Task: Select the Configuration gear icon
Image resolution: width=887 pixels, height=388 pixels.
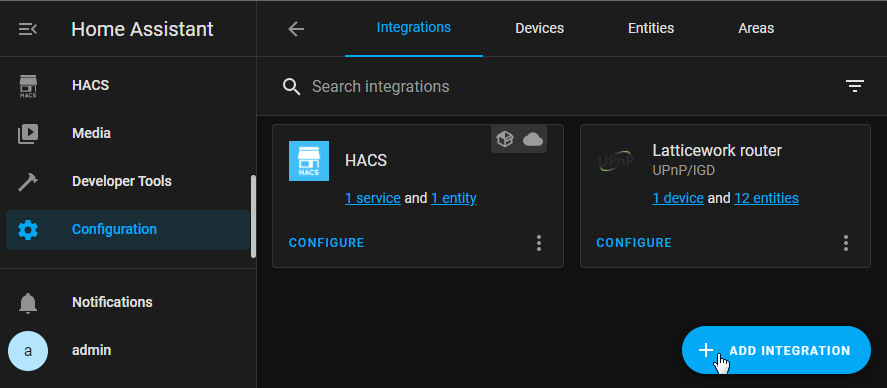Action: coord(28,230)
